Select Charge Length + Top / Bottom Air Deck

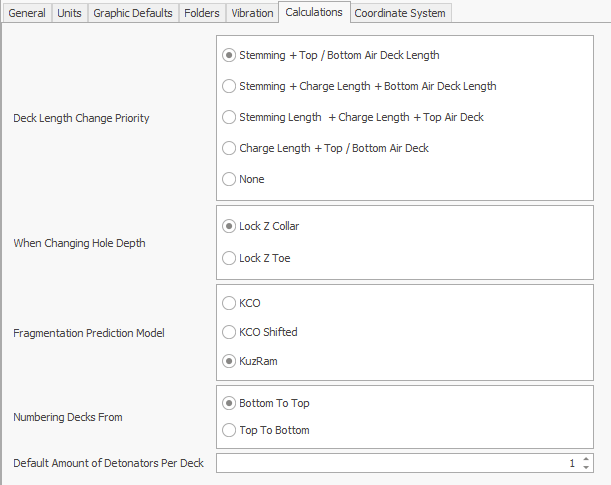pos(230,148)
